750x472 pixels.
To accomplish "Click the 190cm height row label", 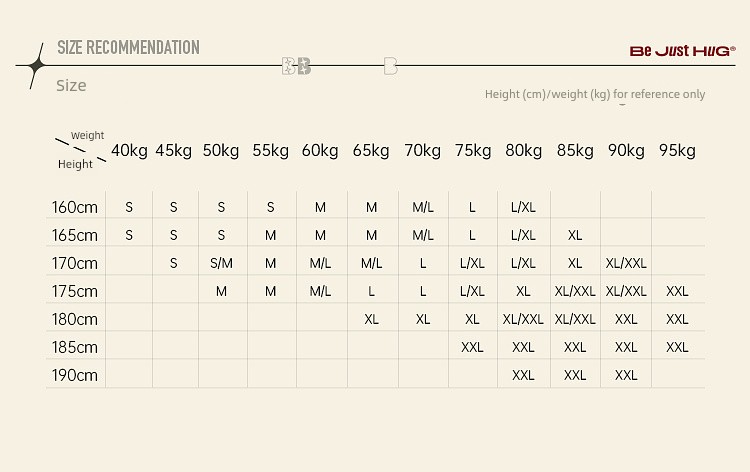I will (75, 376).
